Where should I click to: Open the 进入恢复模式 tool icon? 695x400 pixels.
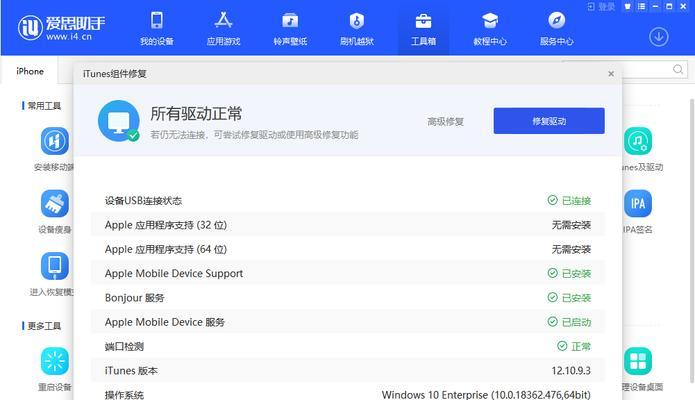tap(55, 266)
